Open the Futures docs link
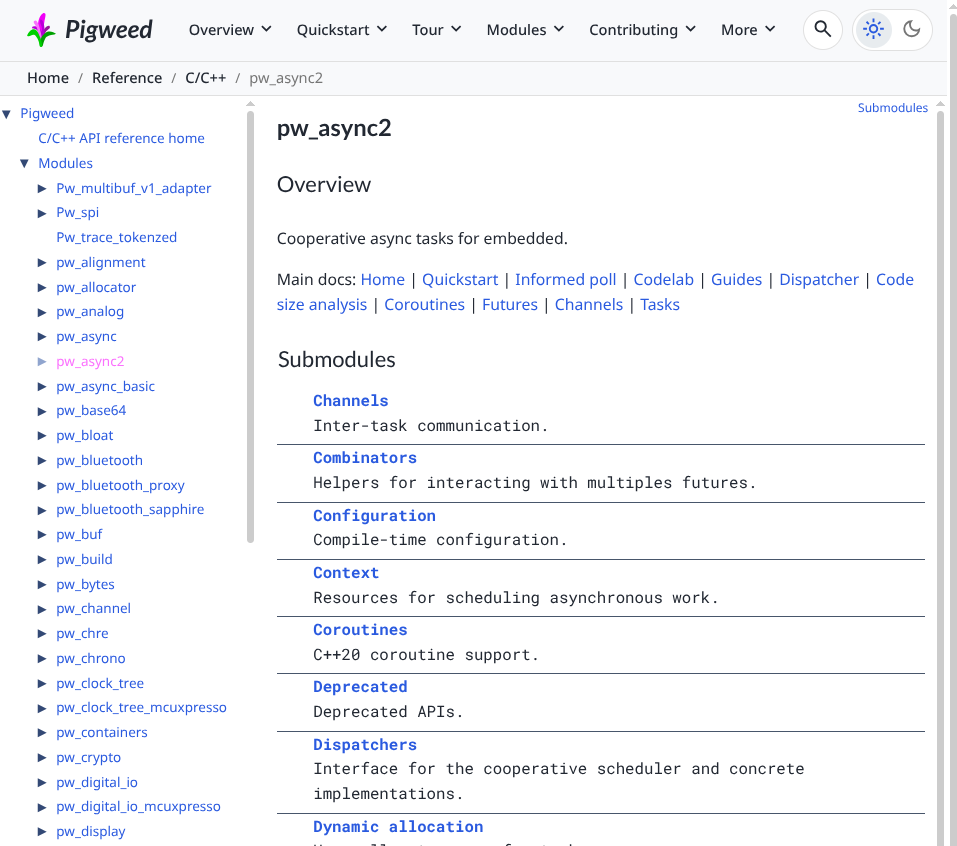 (510, 305)
